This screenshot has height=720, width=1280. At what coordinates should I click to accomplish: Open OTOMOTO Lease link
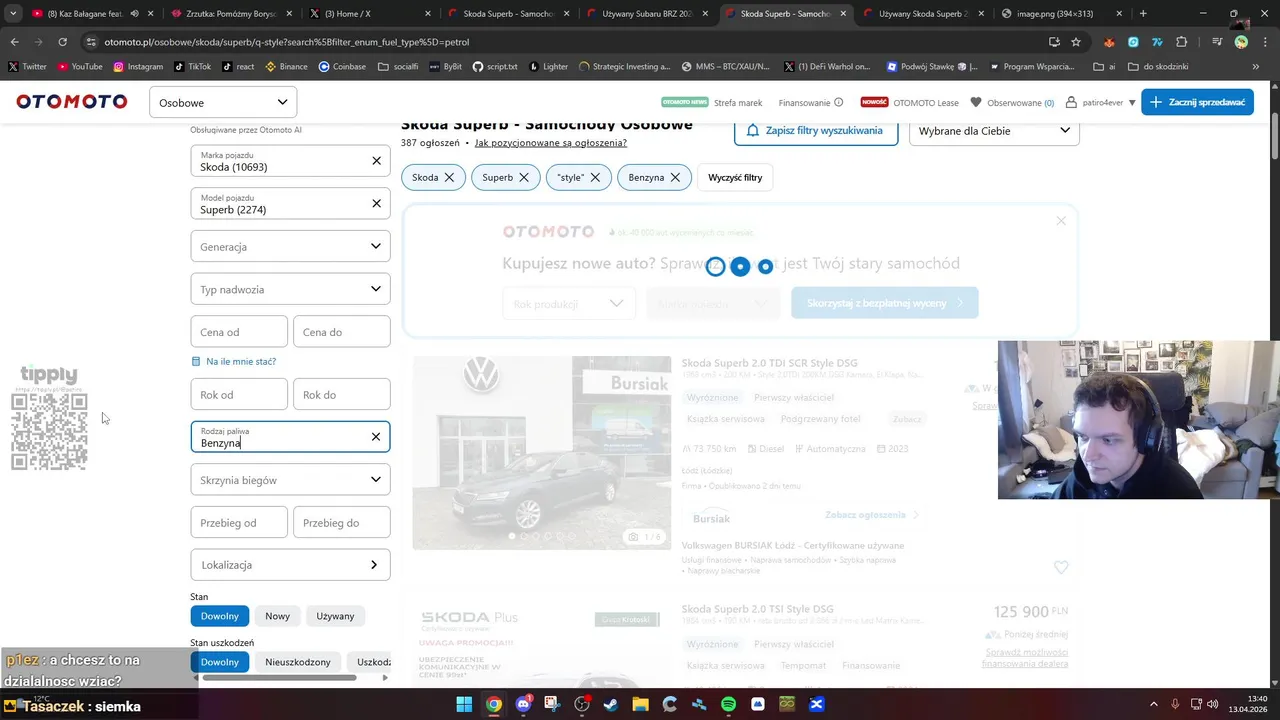[925, 102]
